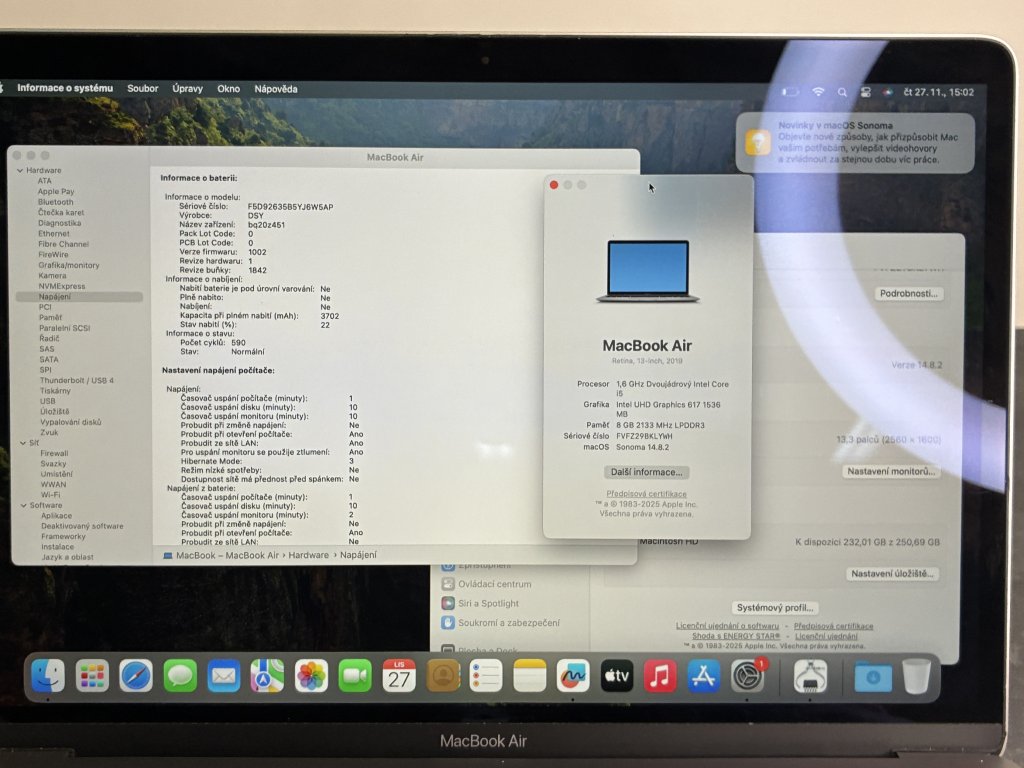Open the Freeform app in dock
1024x768 pixels.
(x=573, y=676)
